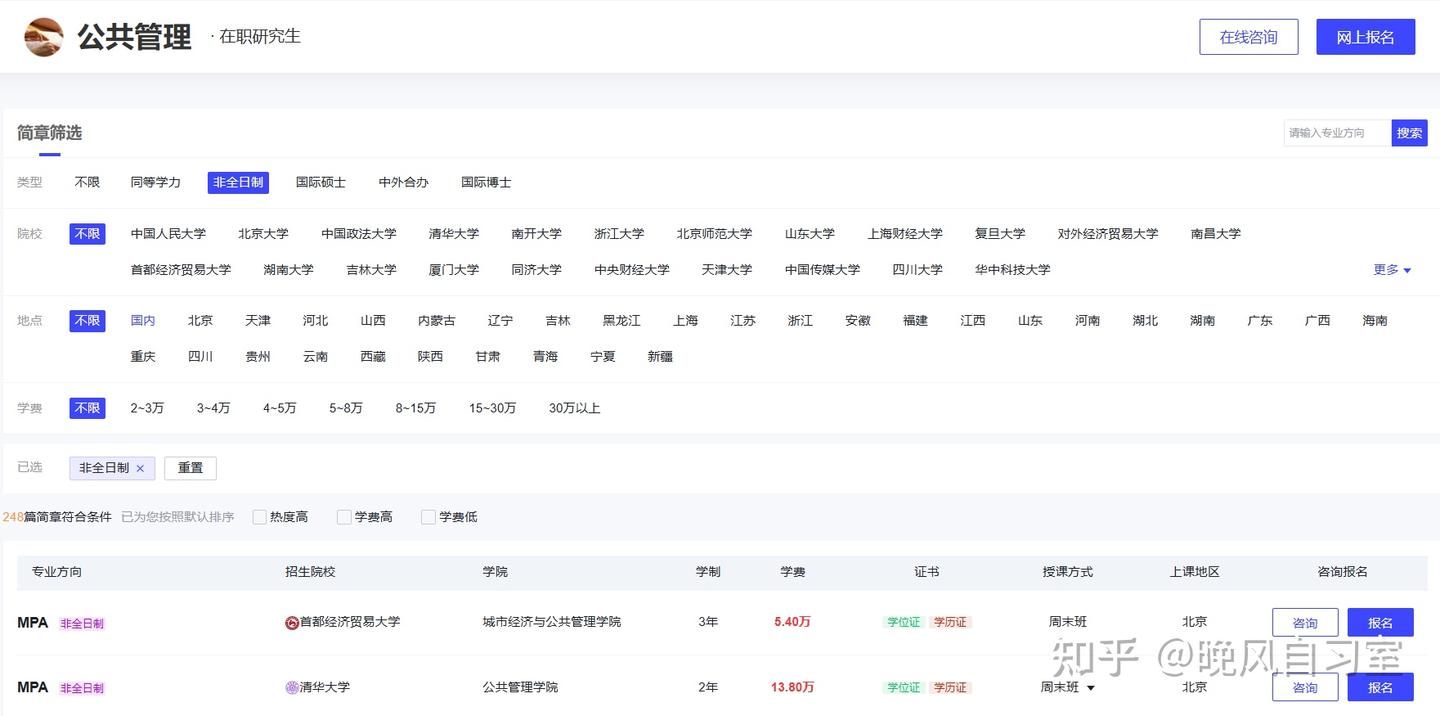Select 30万以上 tuition range
Image resolution: width=1440 pixels, height=716 pixels.
(x=575, y=408)
